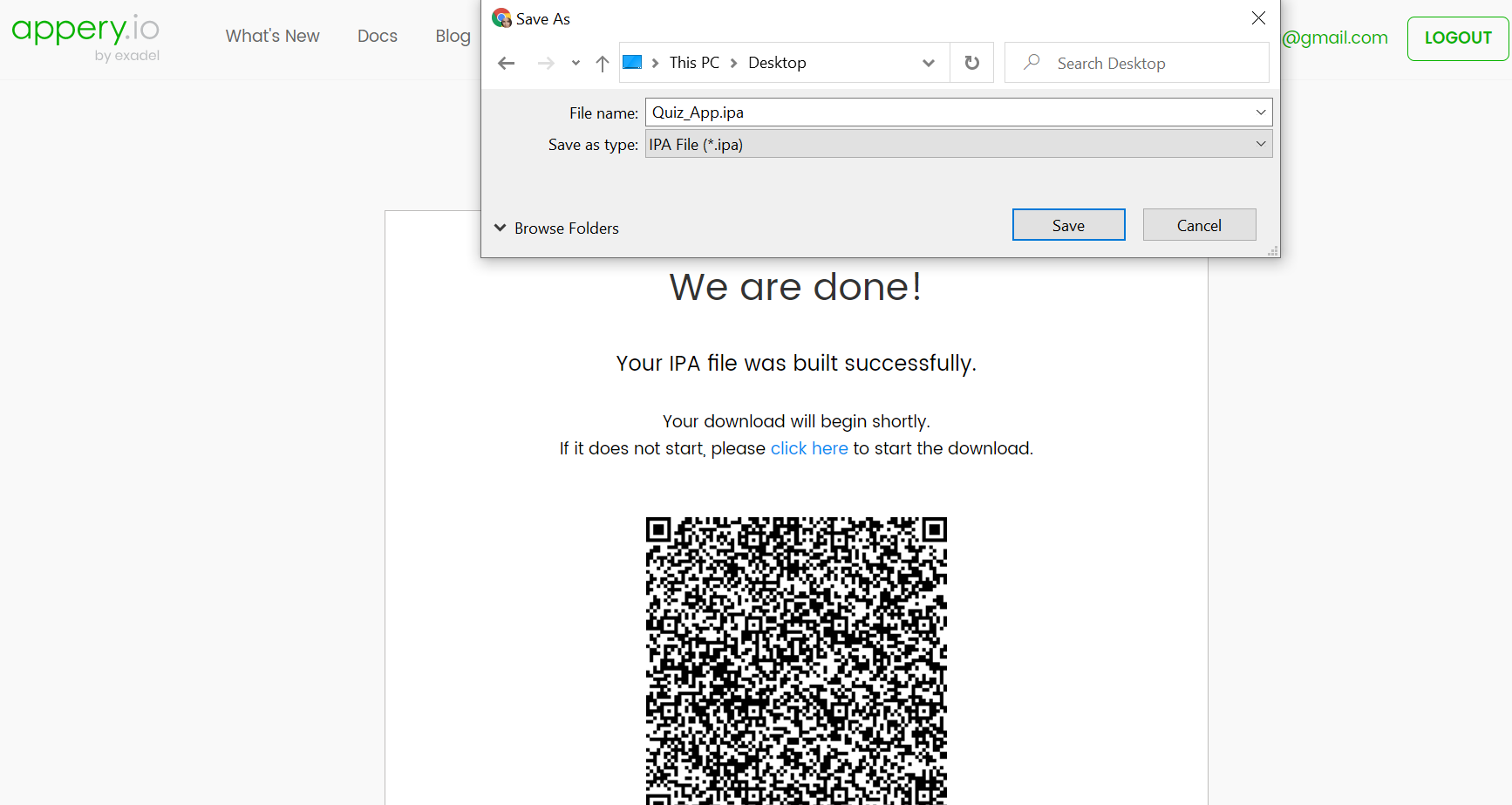
Task: Open address bar history dropdown
Action: click(x=929, y=63)
